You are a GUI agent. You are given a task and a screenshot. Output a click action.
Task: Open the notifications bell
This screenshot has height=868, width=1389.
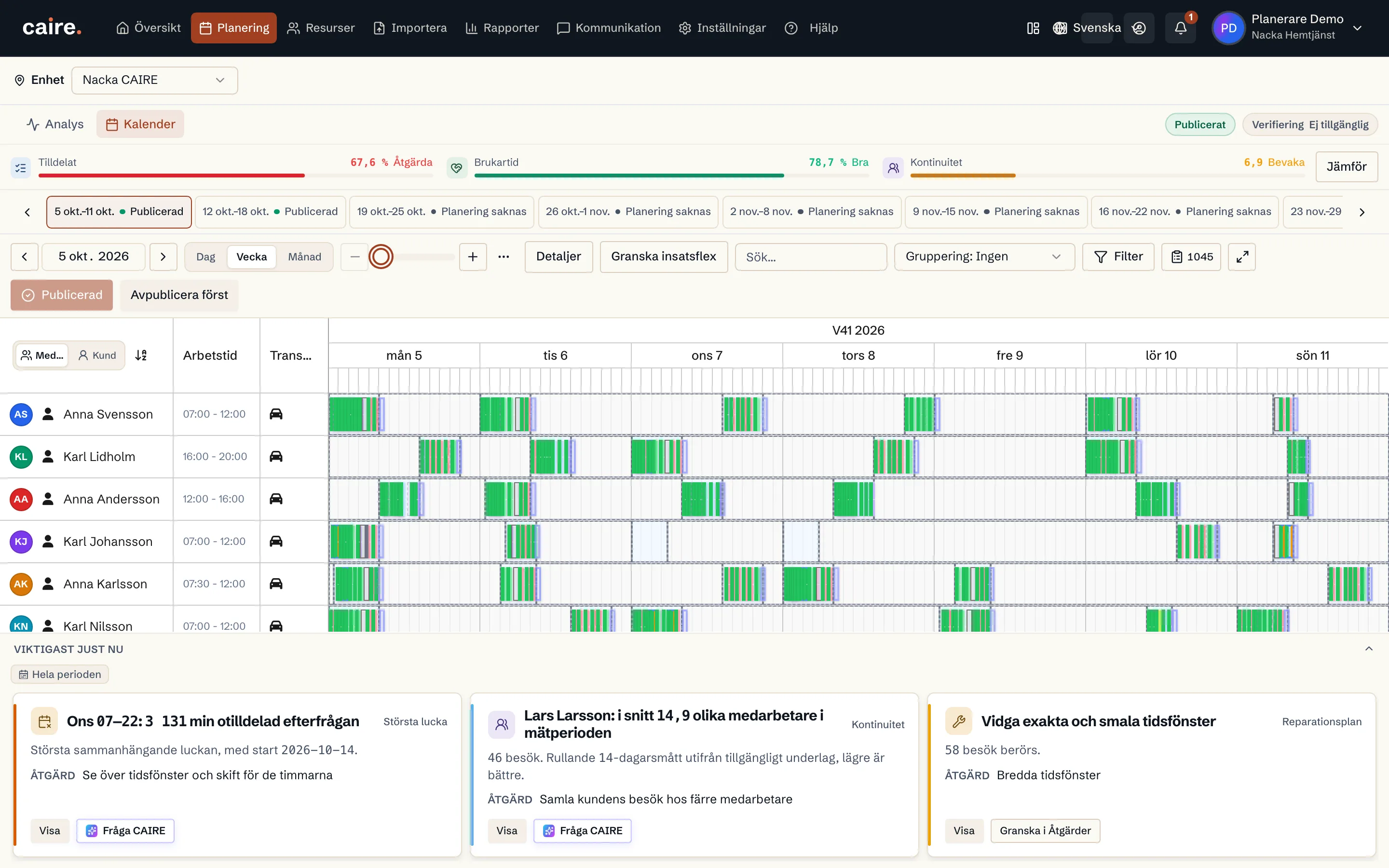1180,28
